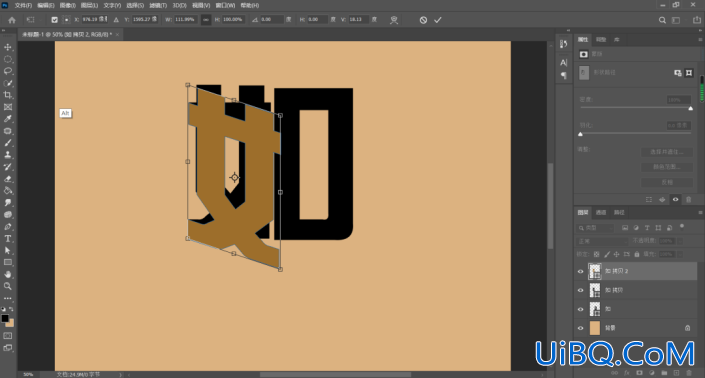Go to the Home screen icon

12,20
